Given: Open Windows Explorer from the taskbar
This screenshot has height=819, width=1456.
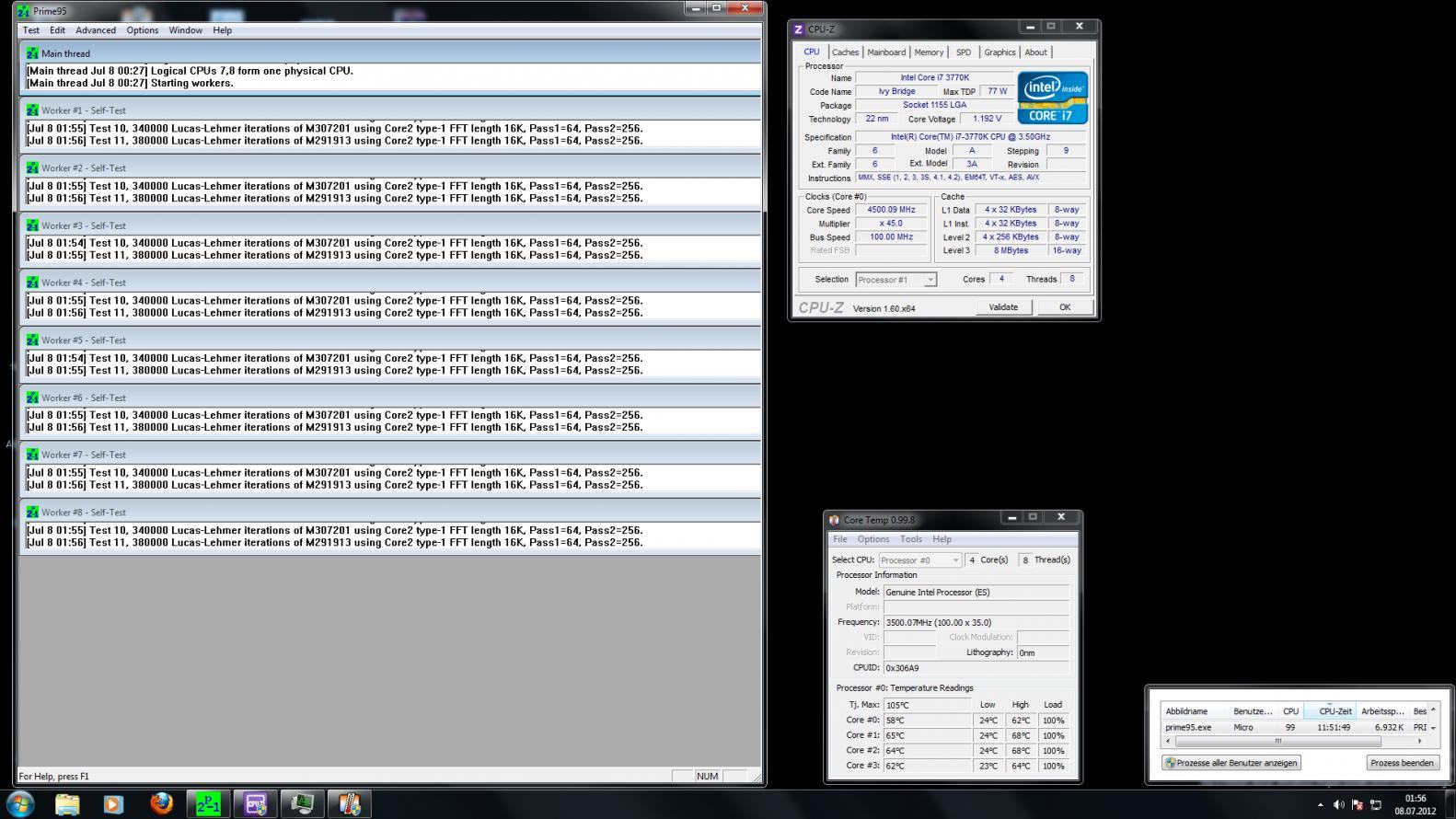Looking at the screenshot, I should (x=67, y=803).
